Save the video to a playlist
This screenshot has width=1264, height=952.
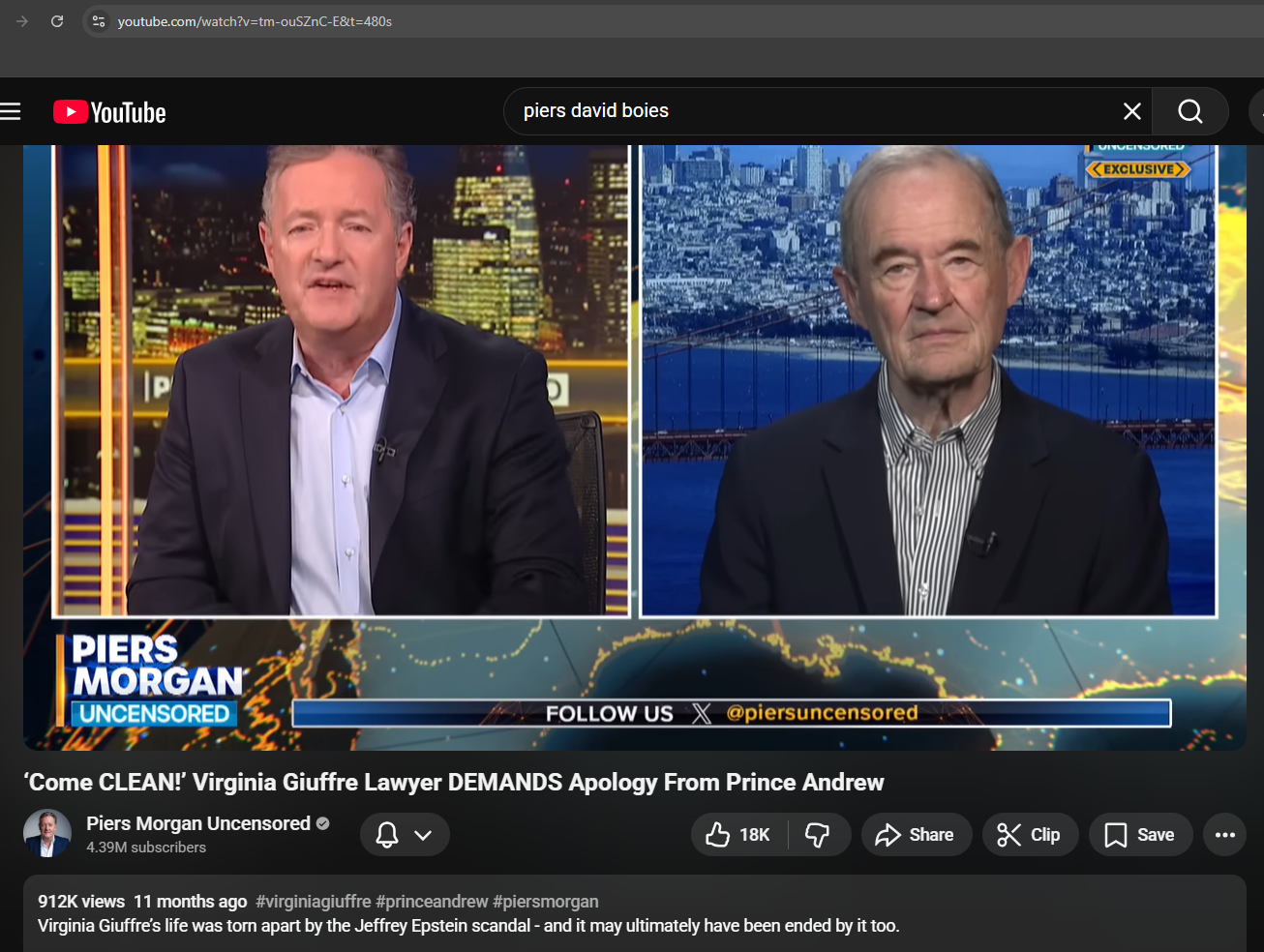[1139, 835]
